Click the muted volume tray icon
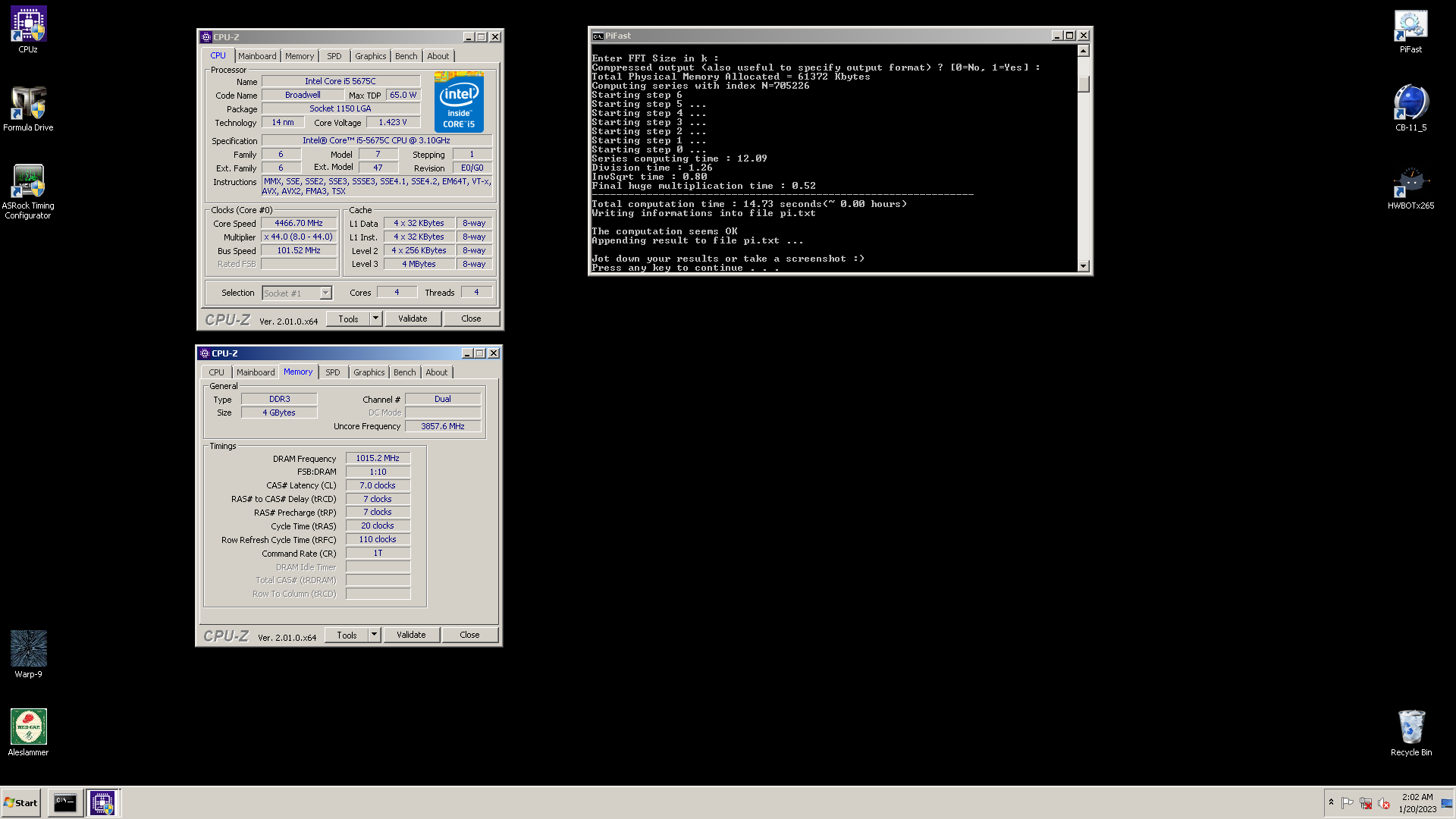The image size is (1456, 819). pos(1384,803)
